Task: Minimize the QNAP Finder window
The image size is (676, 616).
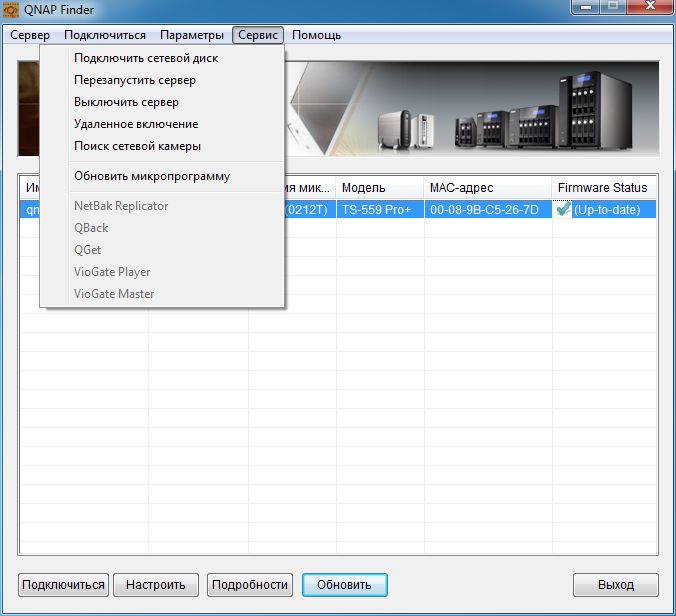Action: tap(586, 7)
